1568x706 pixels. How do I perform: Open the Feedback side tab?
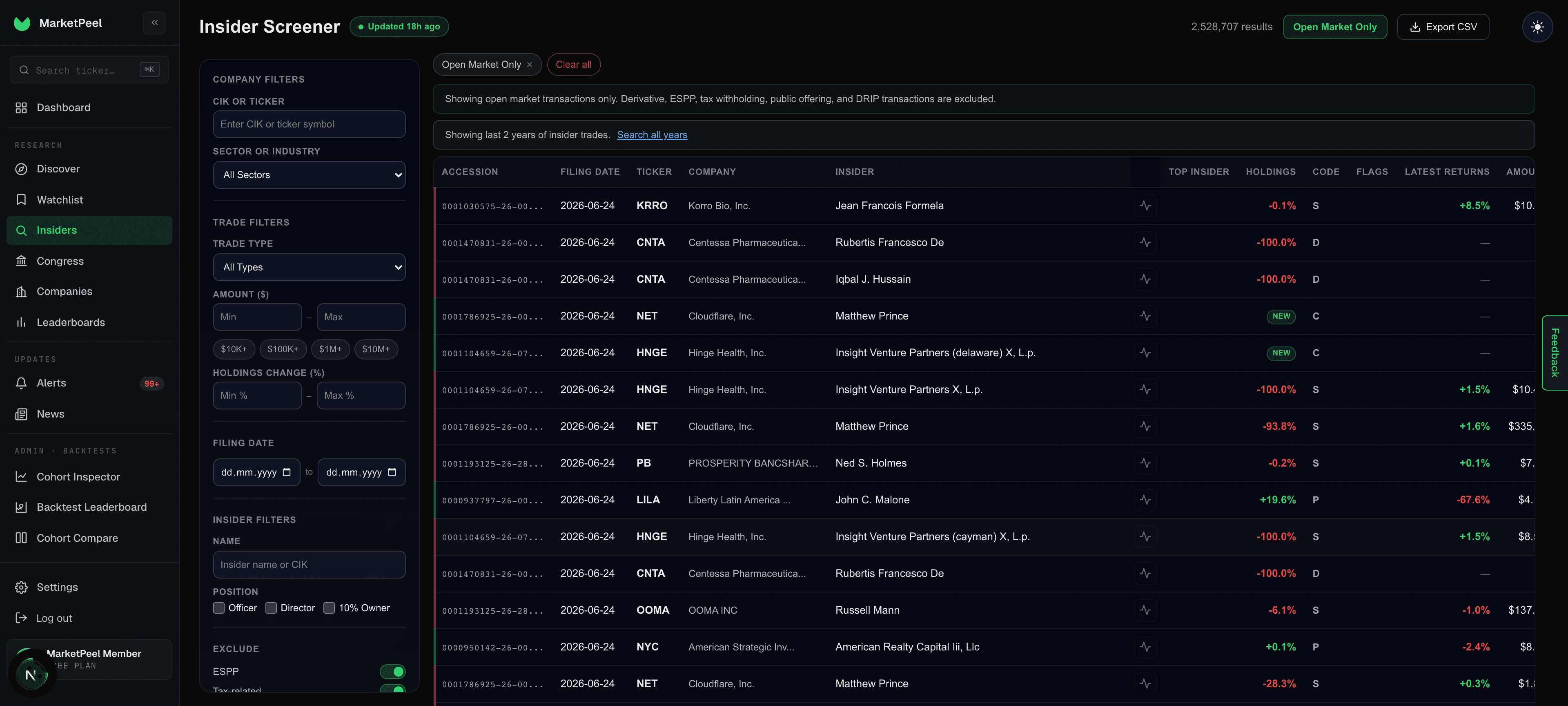[1555, 353]
